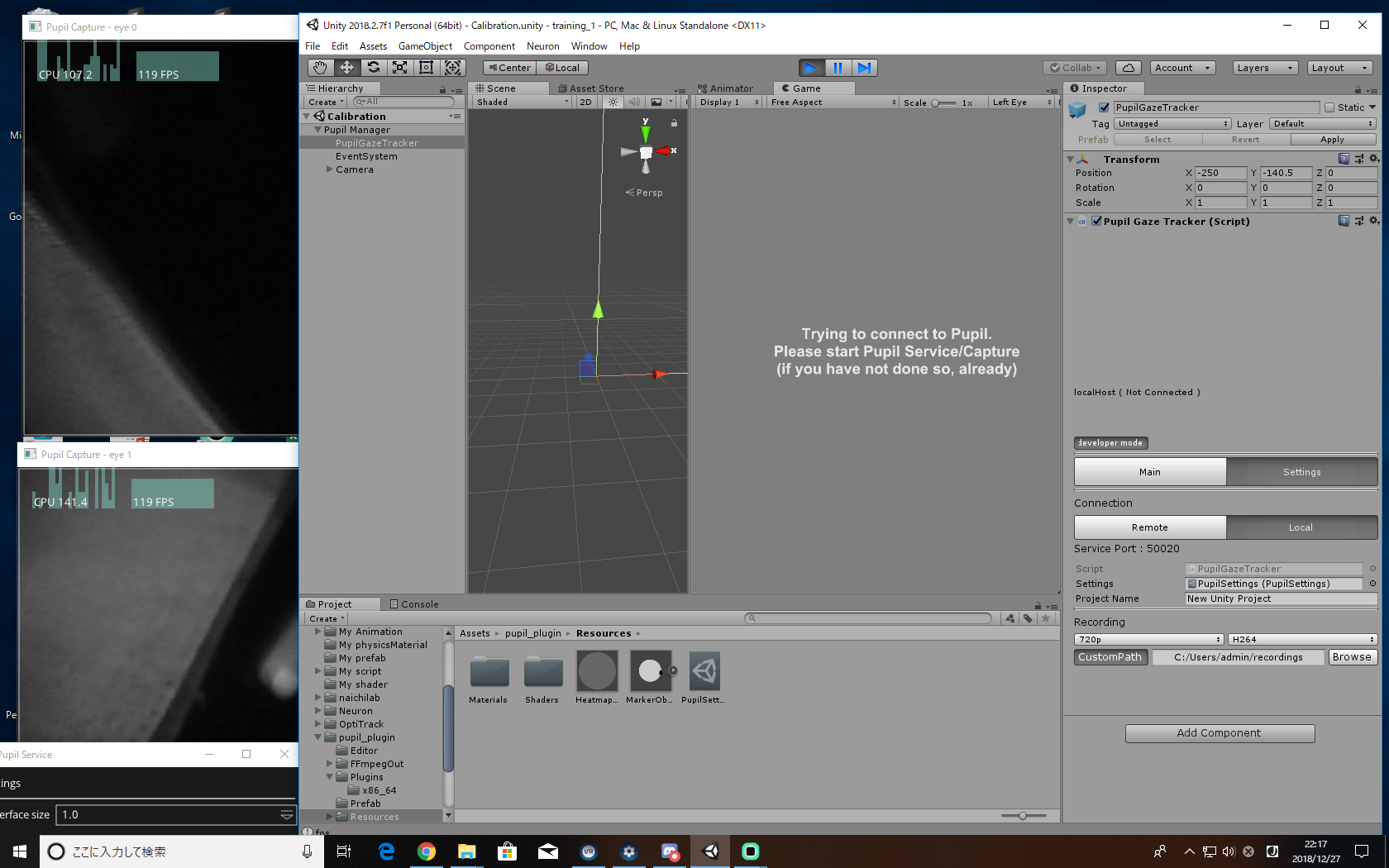Image resolution: width=1389 pixels, height=868 pixels.
Task: Open Chrome from the taskbar
Action: pyautogui.click(x=427, y=851)
